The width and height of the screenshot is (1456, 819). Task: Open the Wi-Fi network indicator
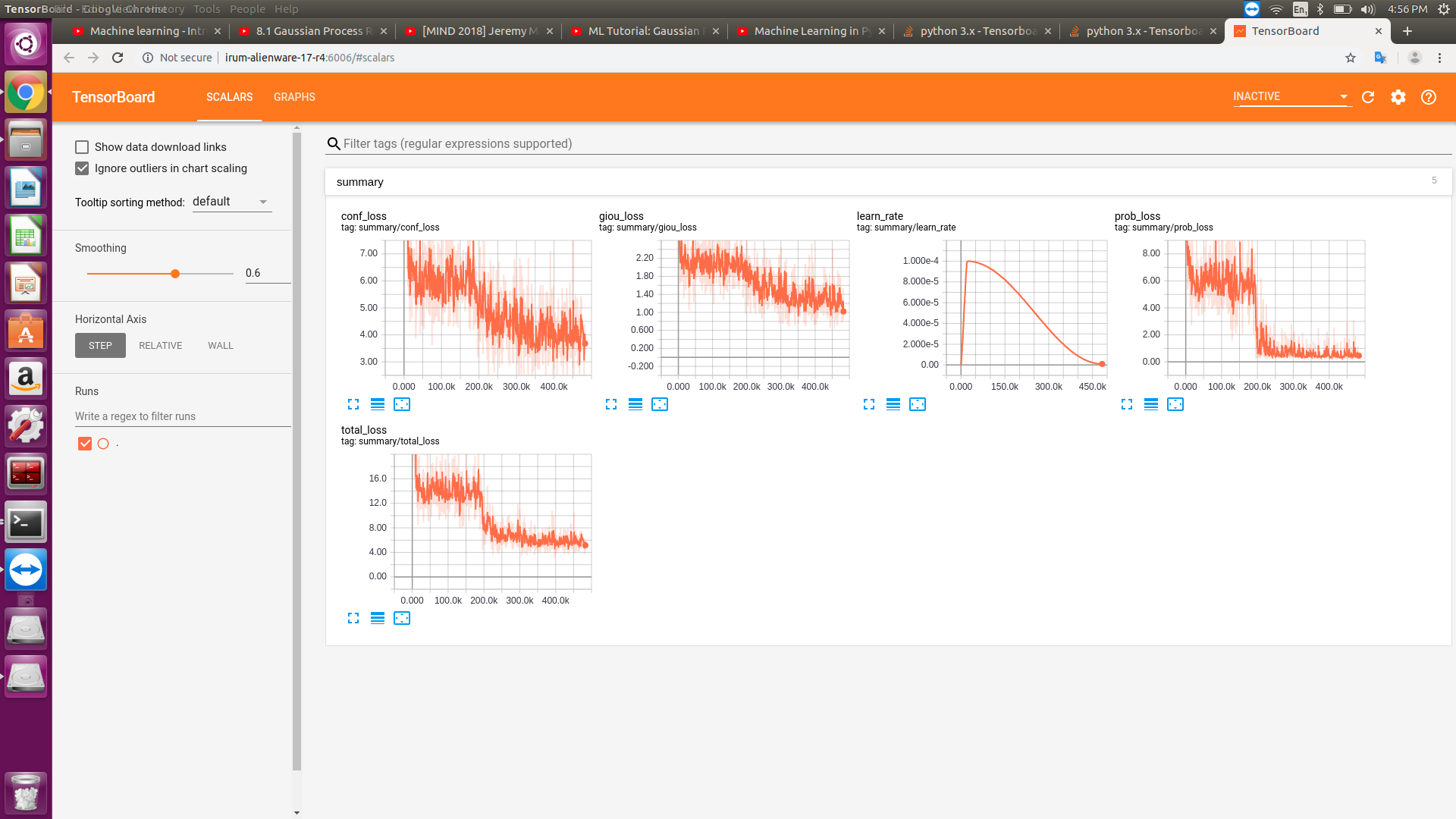(x=1276, y=9)
